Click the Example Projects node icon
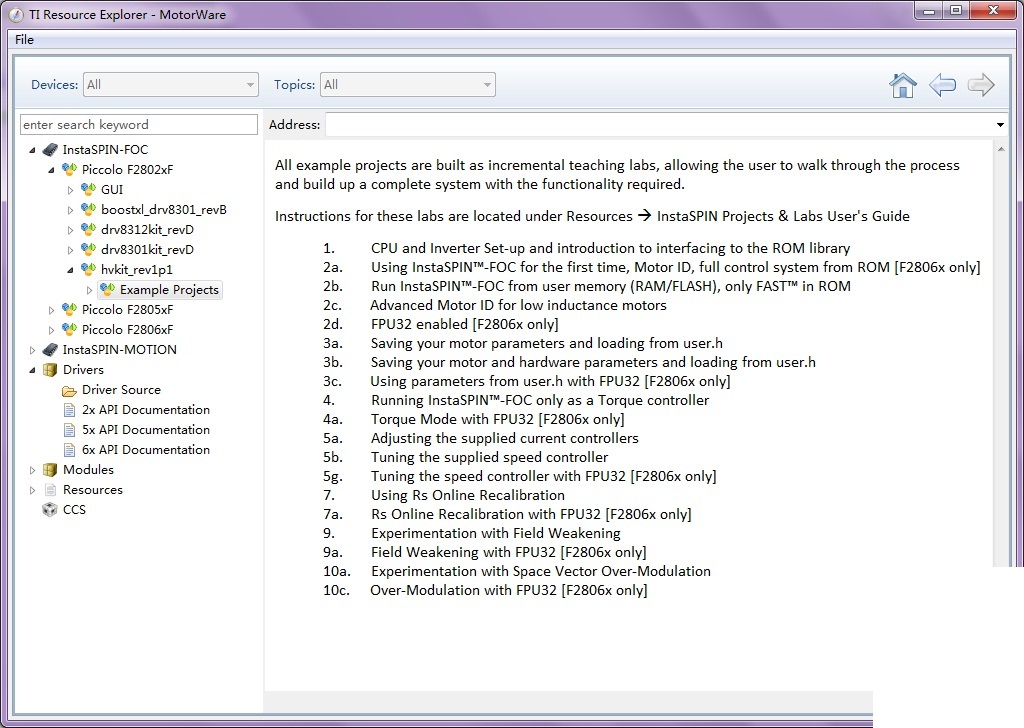1024x728 pixels. coord(107,289)
